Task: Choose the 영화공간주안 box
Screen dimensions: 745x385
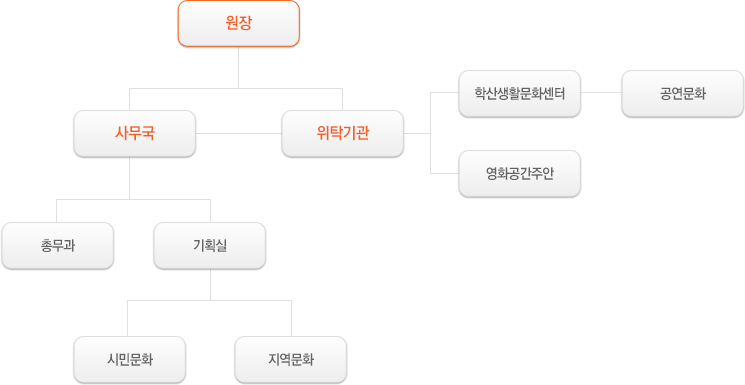Action: (x=519, y=173)
